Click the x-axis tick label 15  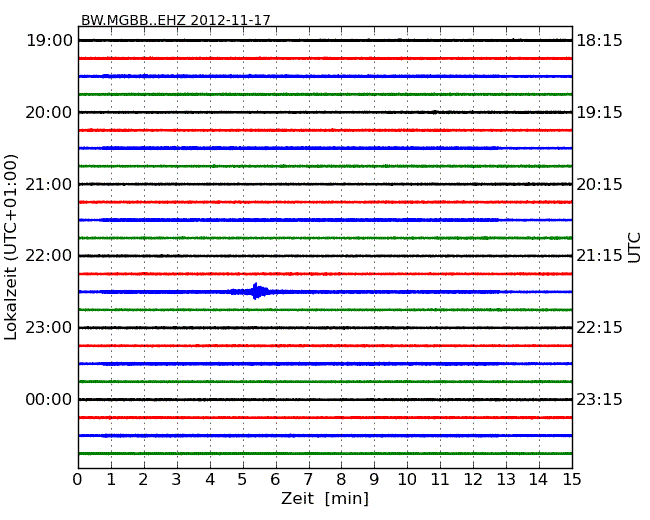click(572, 479)
